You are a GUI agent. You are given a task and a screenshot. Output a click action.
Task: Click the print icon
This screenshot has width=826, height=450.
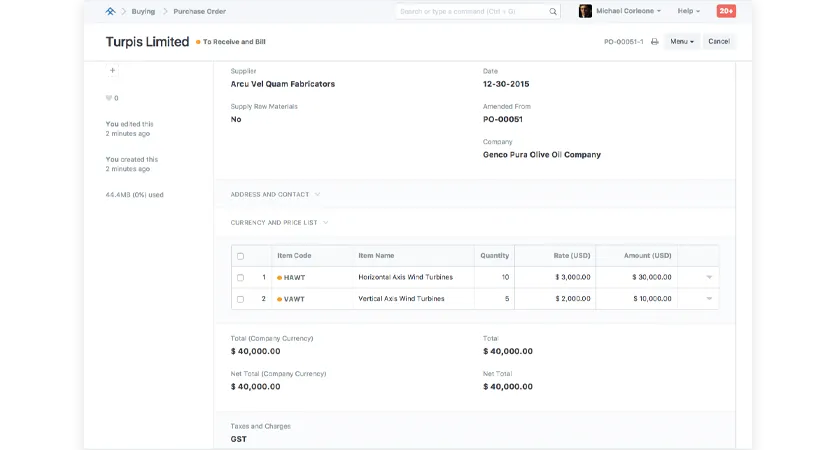tap(655, 42)
